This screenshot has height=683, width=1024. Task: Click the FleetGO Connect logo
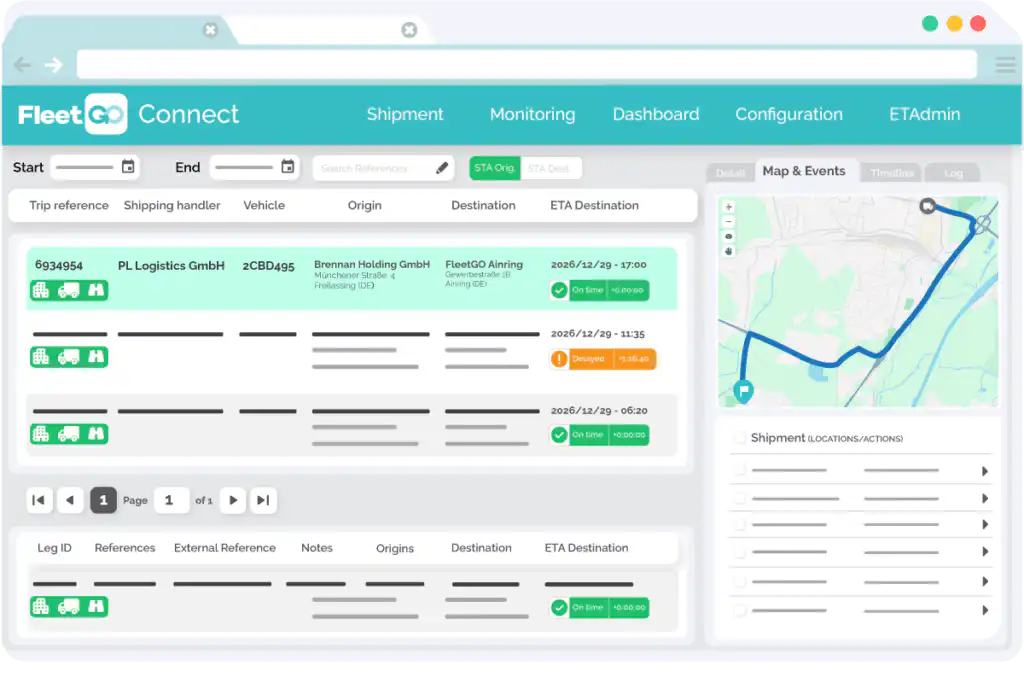[x=129, y=114]
